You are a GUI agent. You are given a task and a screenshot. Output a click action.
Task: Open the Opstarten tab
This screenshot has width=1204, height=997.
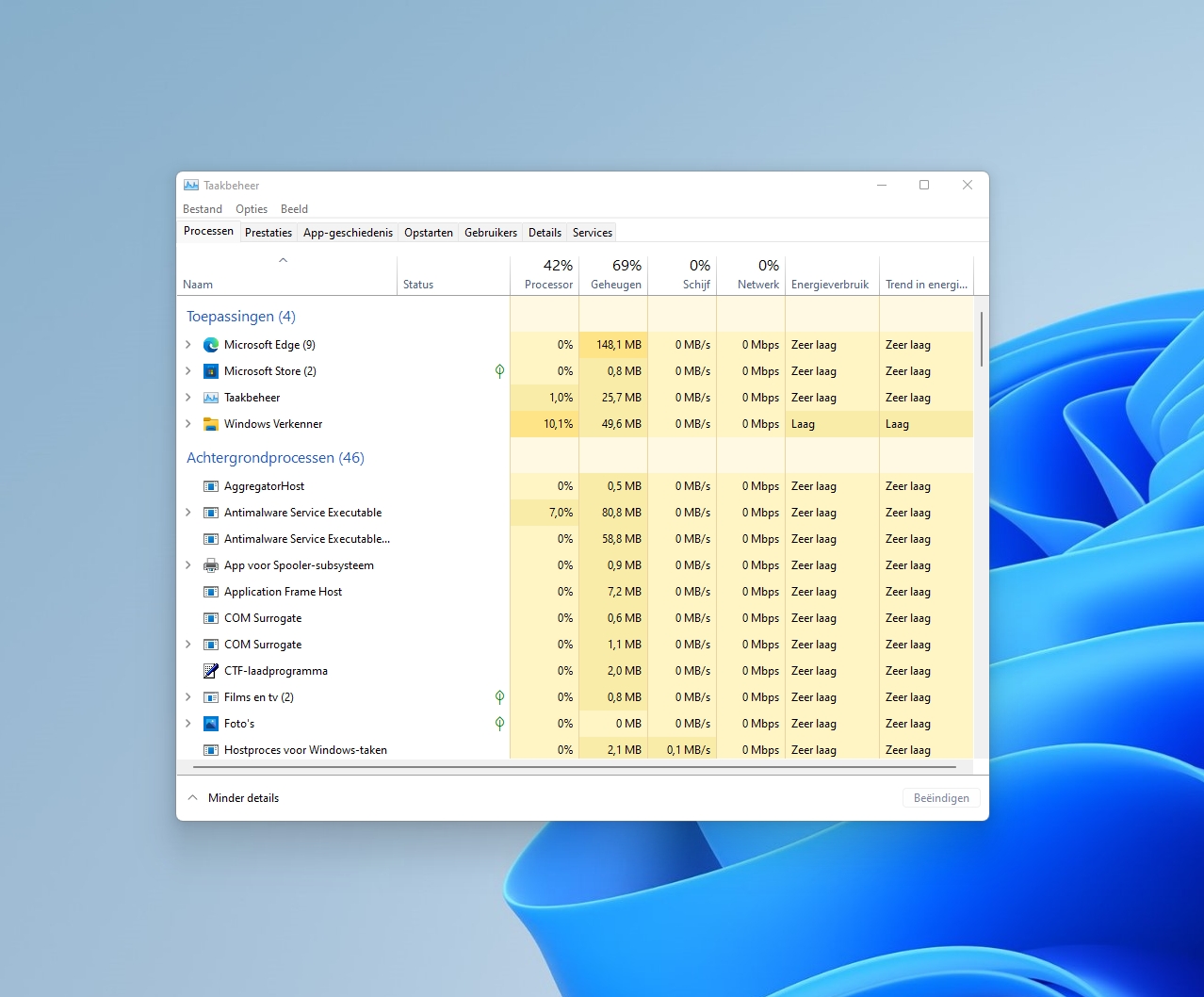(429, 233)
